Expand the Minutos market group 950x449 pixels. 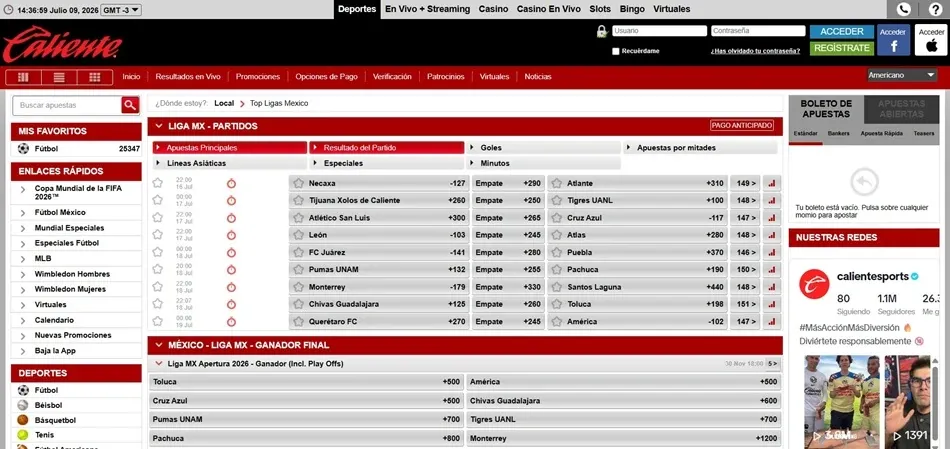pyautogui.click(x=543, y=164)
